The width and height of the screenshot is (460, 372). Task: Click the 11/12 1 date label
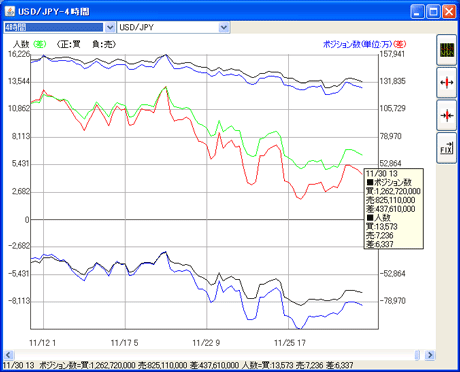click(43, 343)
